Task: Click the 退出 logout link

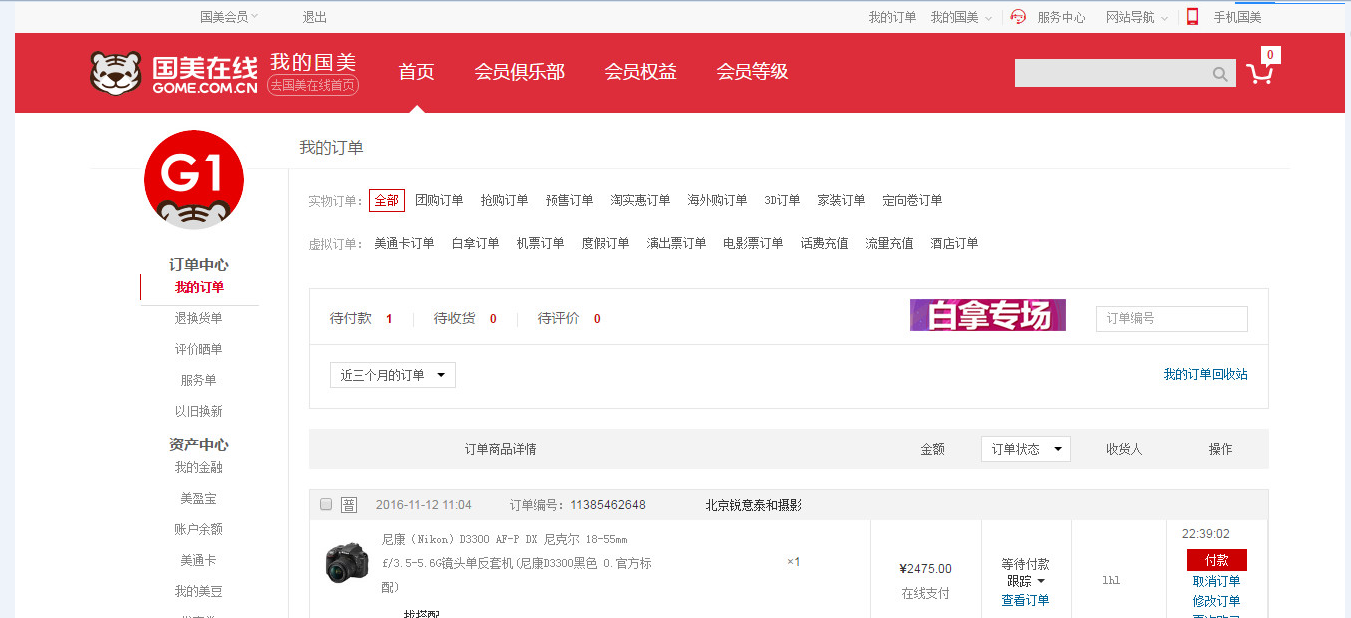Action: coord(315,17)
